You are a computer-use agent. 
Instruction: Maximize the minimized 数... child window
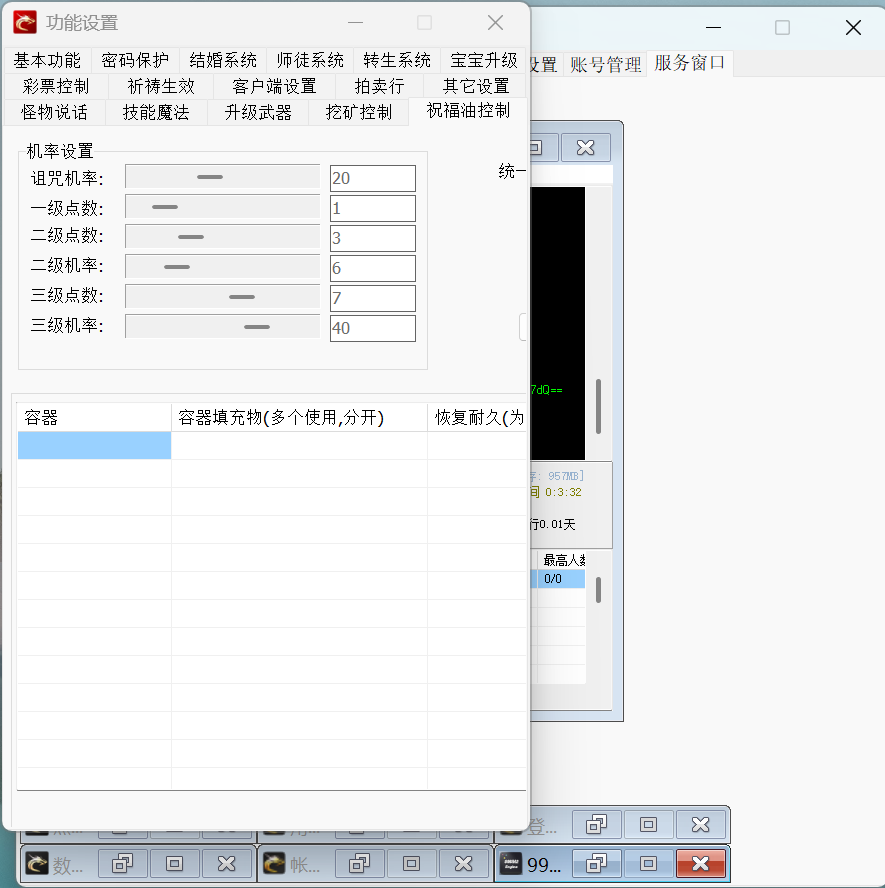click(174, 864)
